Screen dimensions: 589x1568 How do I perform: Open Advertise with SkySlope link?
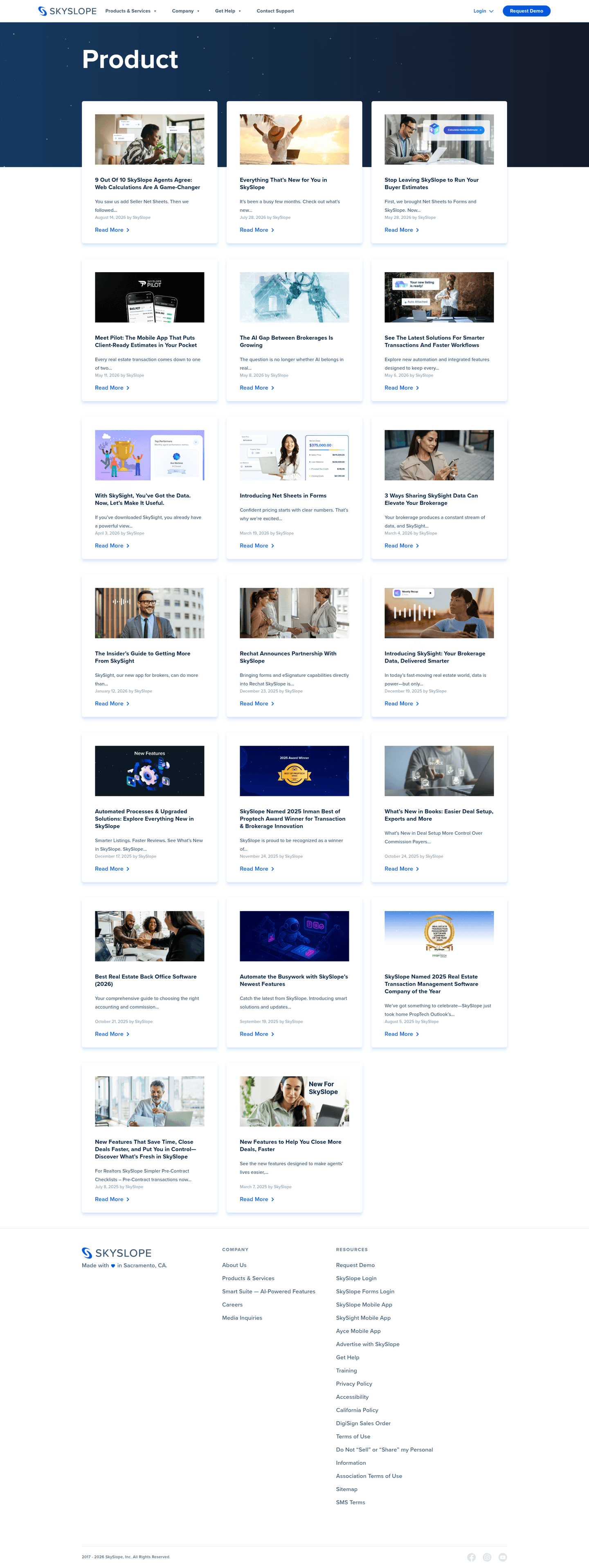coord(368,1344)
